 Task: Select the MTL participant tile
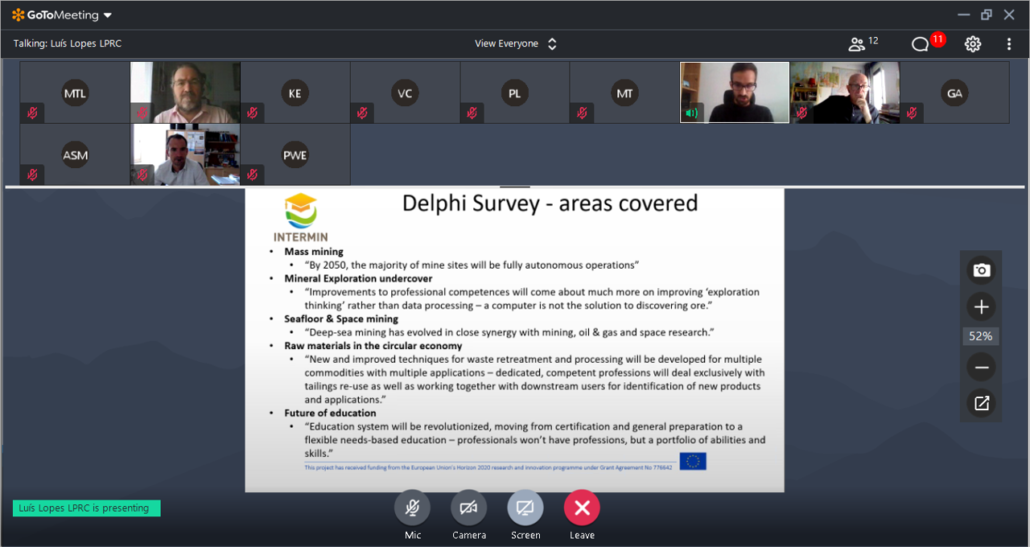pos(75,93)
